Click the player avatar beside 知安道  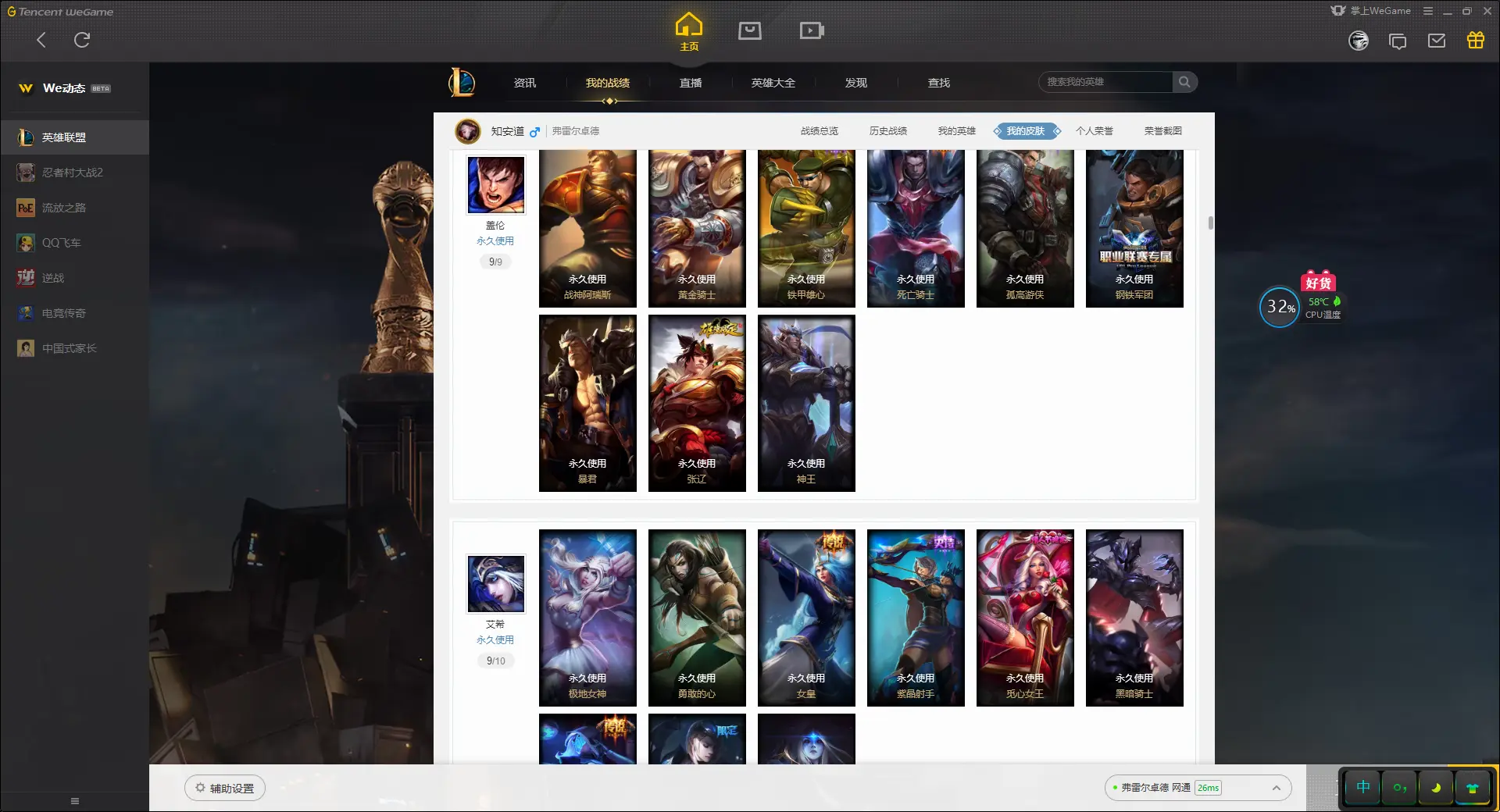468,131
